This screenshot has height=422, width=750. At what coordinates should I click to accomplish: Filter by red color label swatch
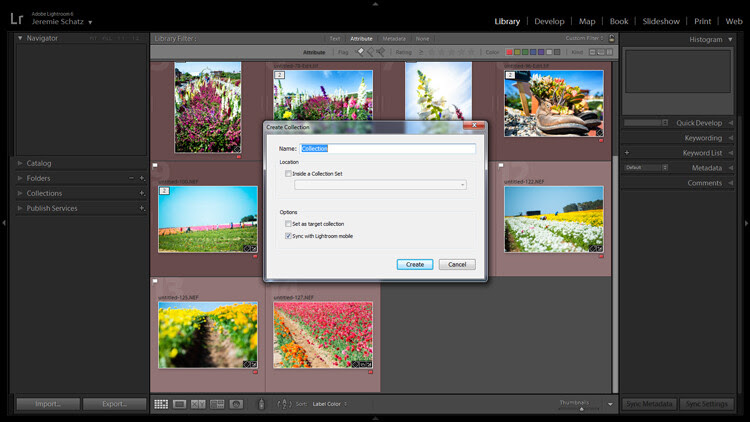point(509,52)
